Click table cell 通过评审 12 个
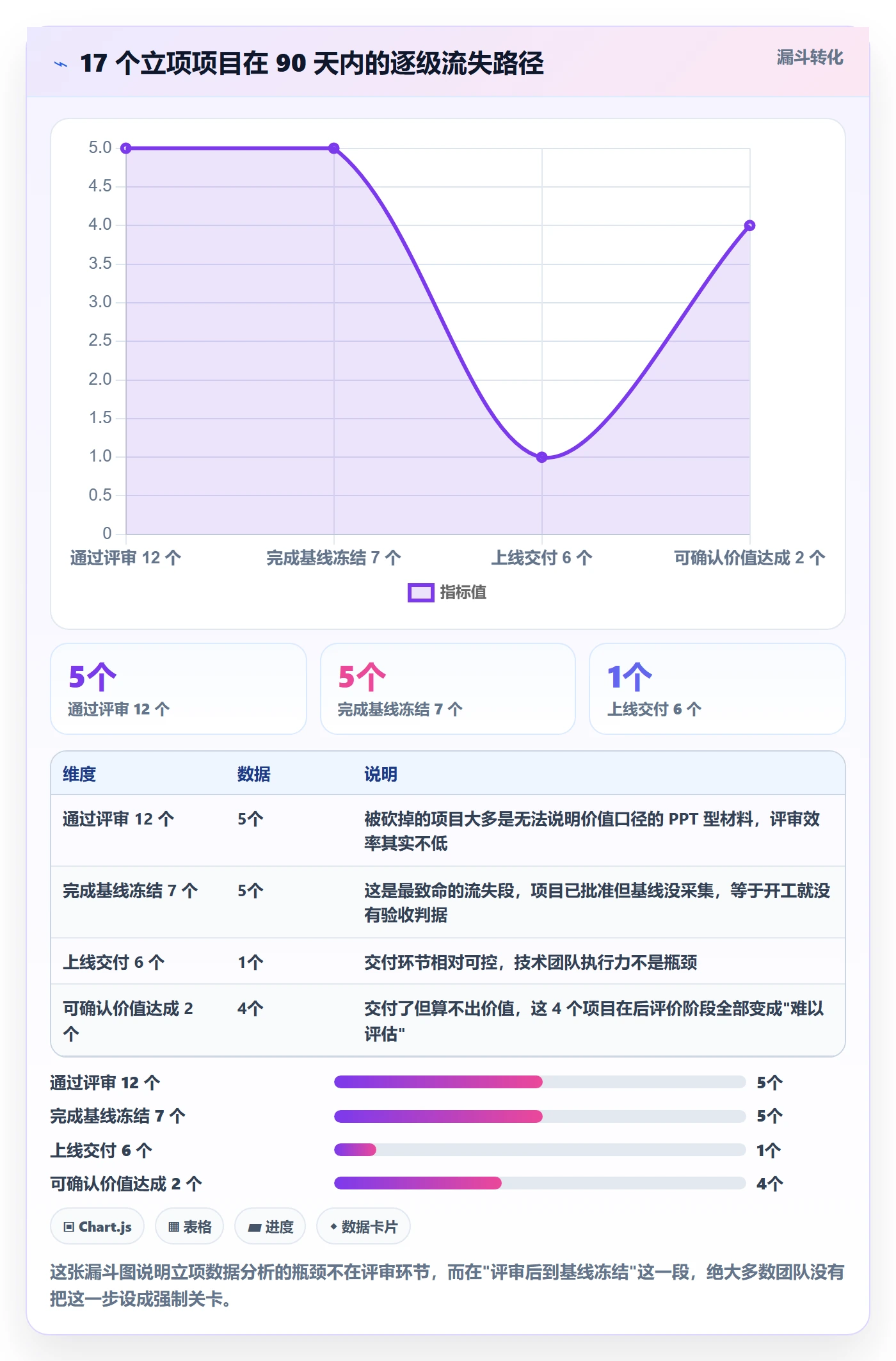Image resolution: width=896 pixels, height=1361 pixels. click(118, 819)
